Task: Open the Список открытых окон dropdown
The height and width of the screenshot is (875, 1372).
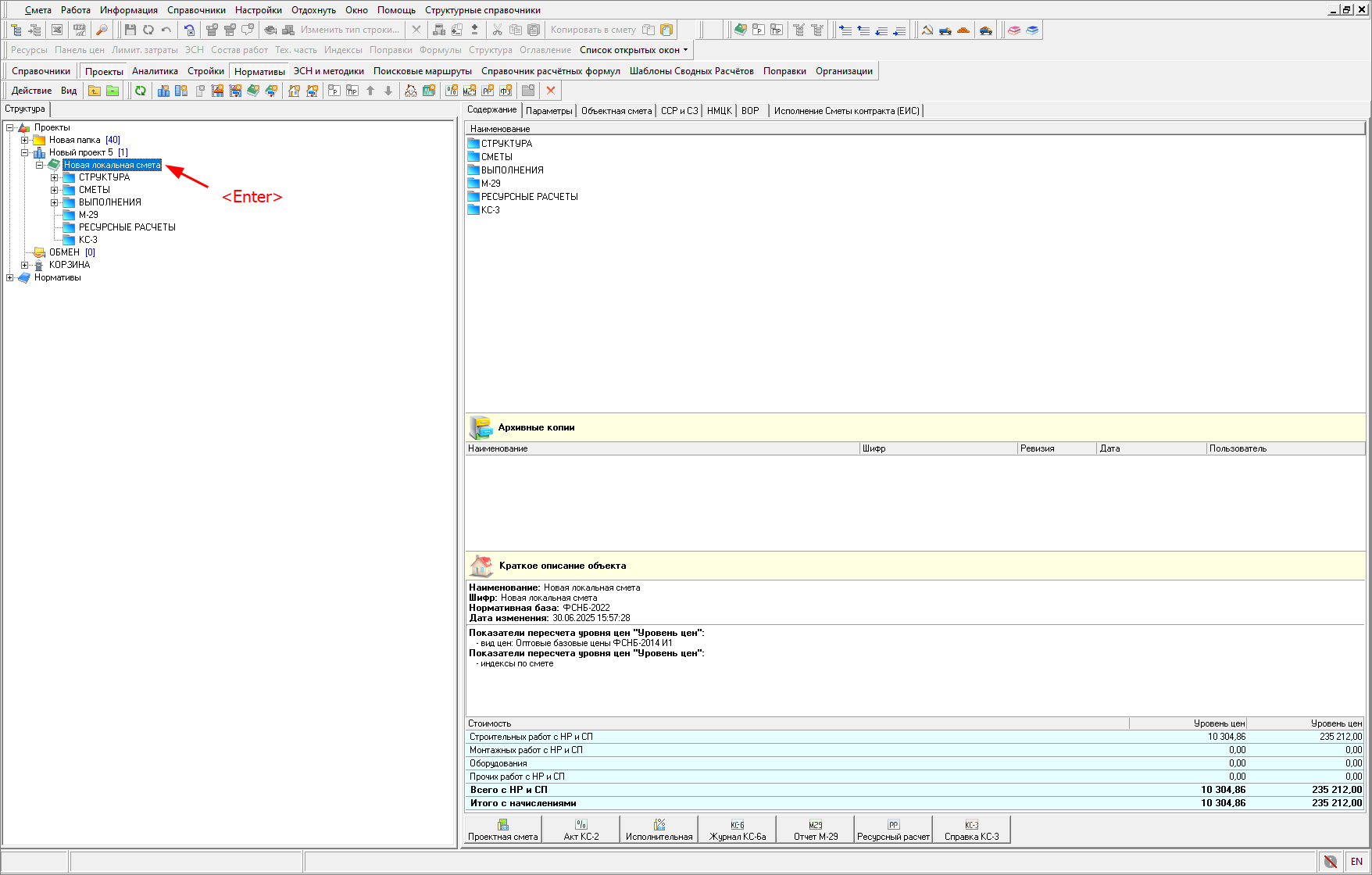Action: pos(634,50)
